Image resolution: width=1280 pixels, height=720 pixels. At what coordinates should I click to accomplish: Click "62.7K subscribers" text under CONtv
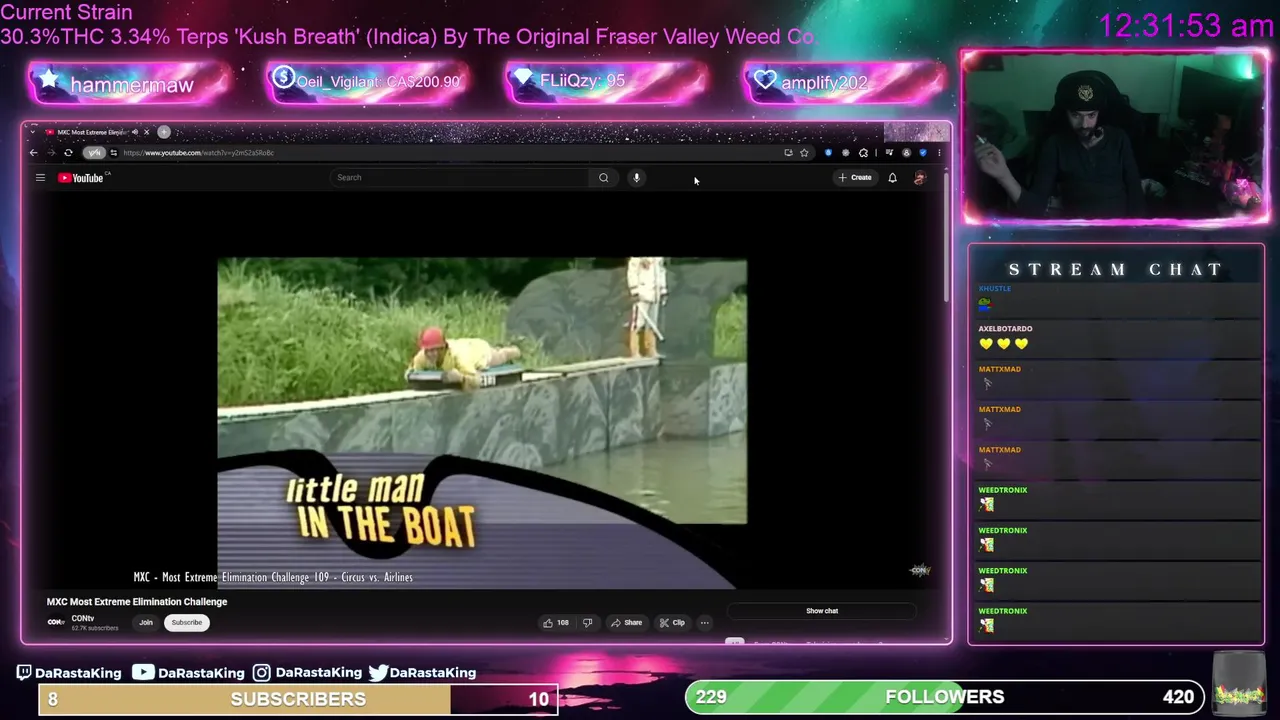coord(95,628)
